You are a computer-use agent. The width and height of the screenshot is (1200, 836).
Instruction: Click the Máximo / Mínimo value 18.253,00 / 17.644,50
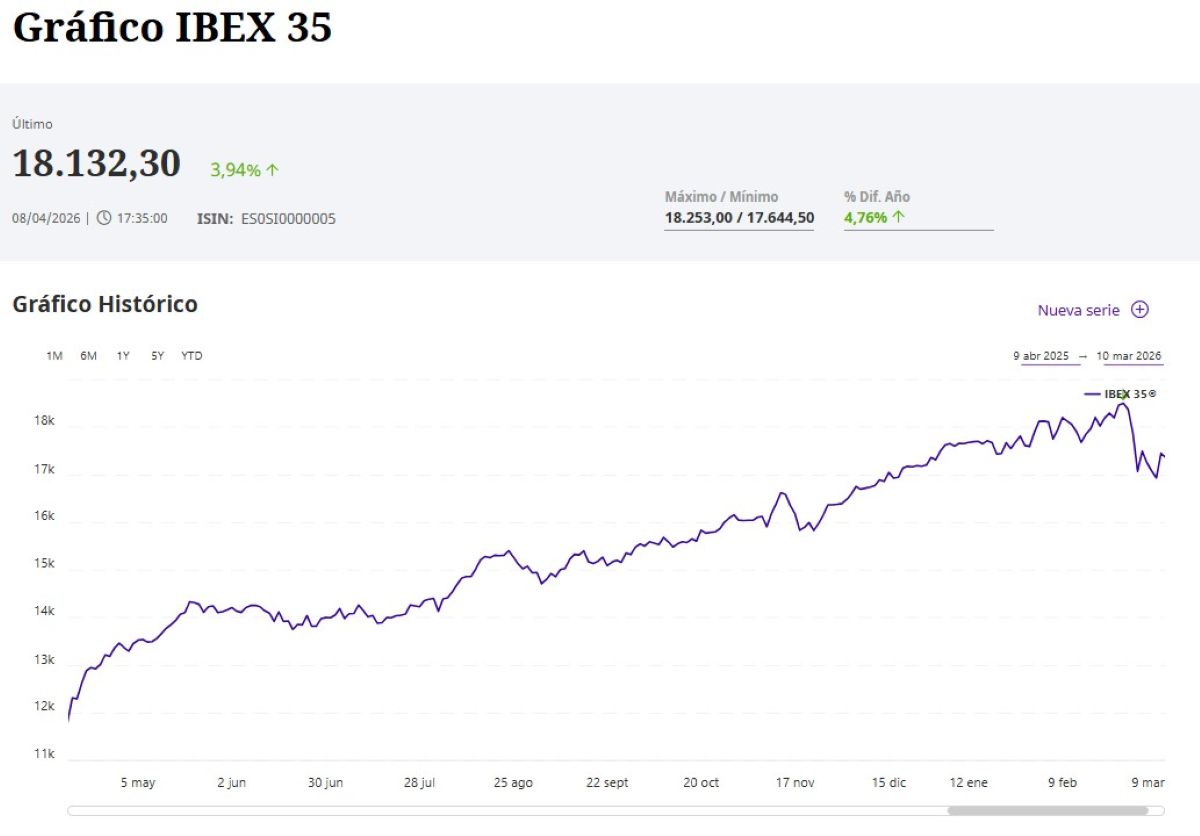point(739,218)
